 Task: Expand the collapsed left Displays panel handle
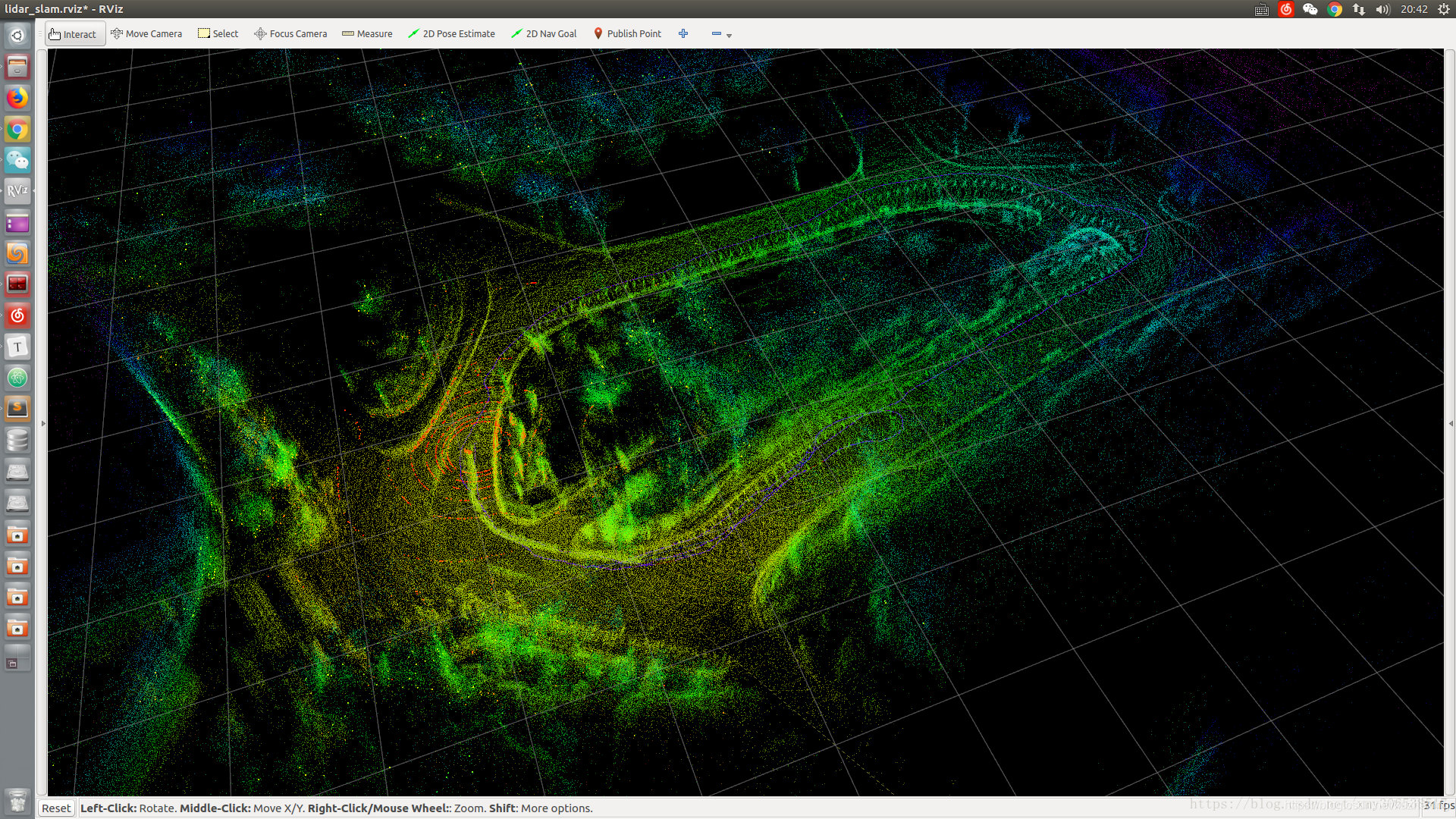point(43,423)
